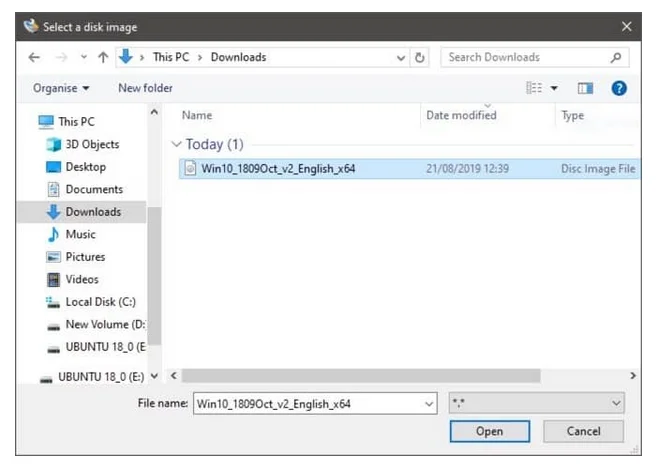Click the back navigation arrow
657x470 pixels.
pyautogui.click(x=34, y=57)
